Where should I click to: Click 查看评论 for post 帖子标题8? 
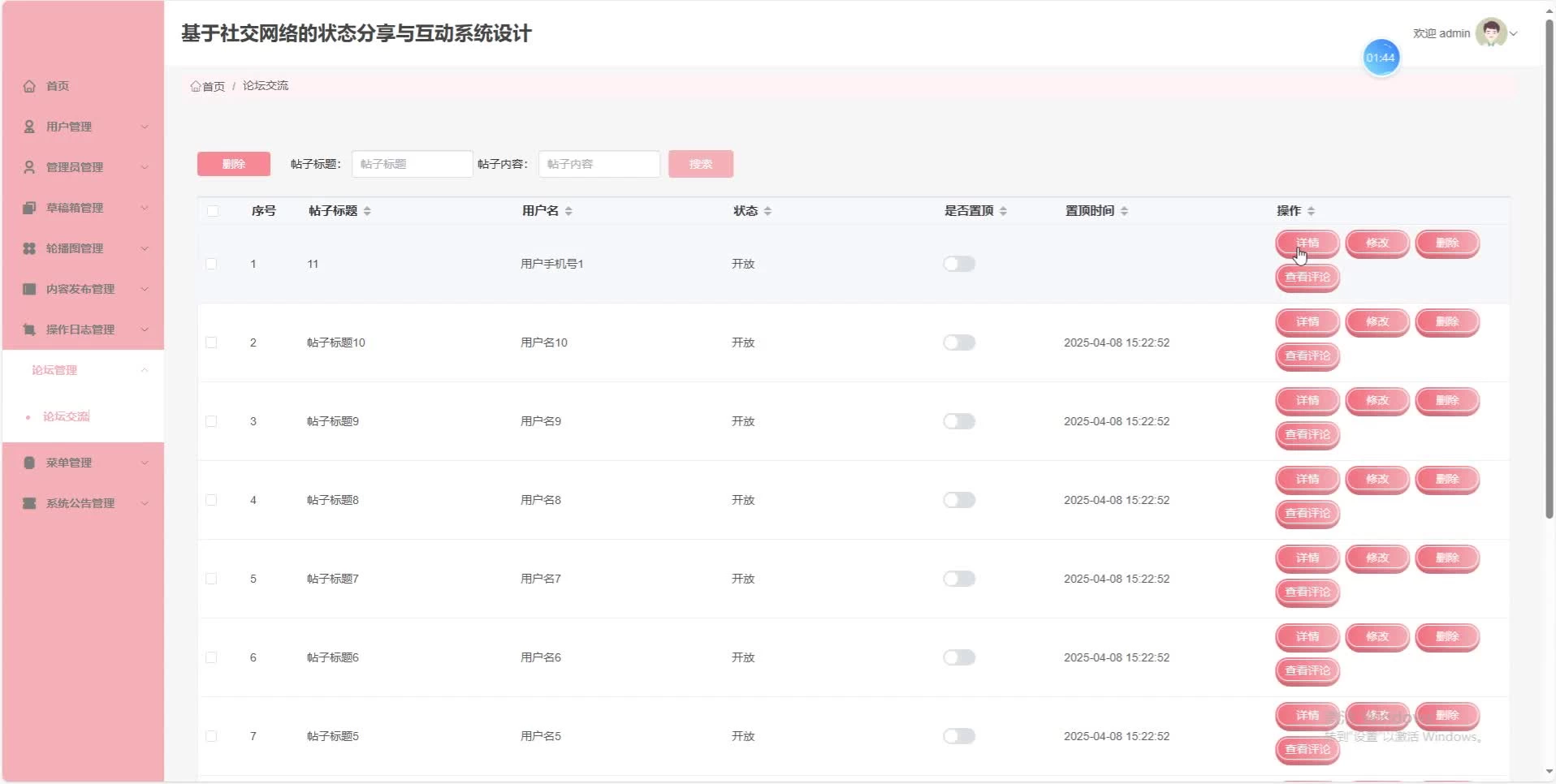click(x=1307, y=514)
